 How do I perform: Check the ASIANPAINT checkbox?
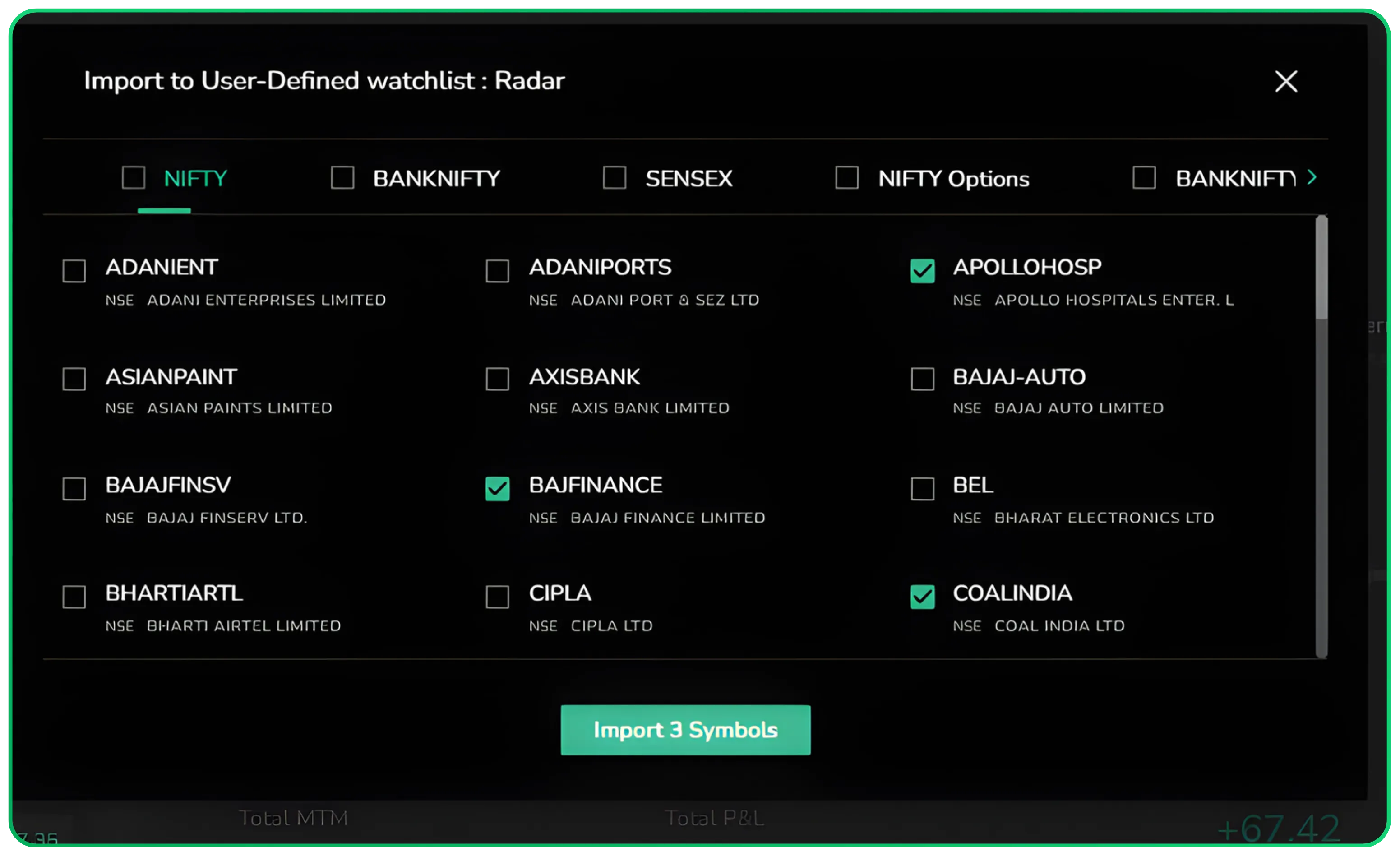(x=74, y=379)
